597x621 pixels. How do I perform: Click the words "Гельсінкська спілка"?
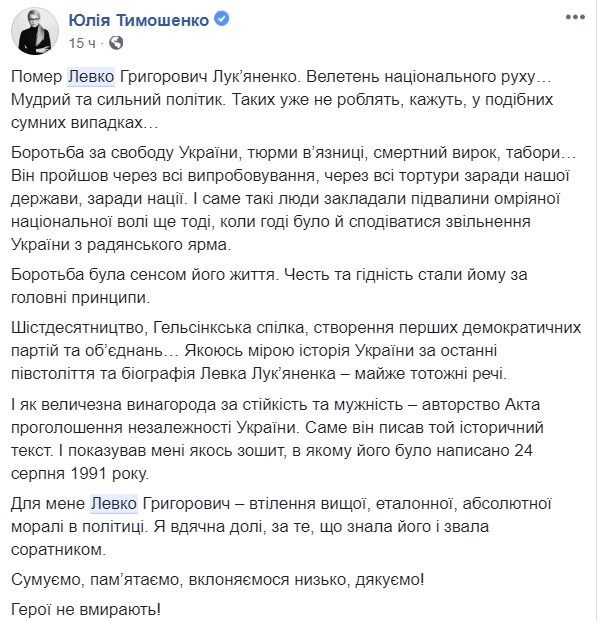[x=229, y=328]
